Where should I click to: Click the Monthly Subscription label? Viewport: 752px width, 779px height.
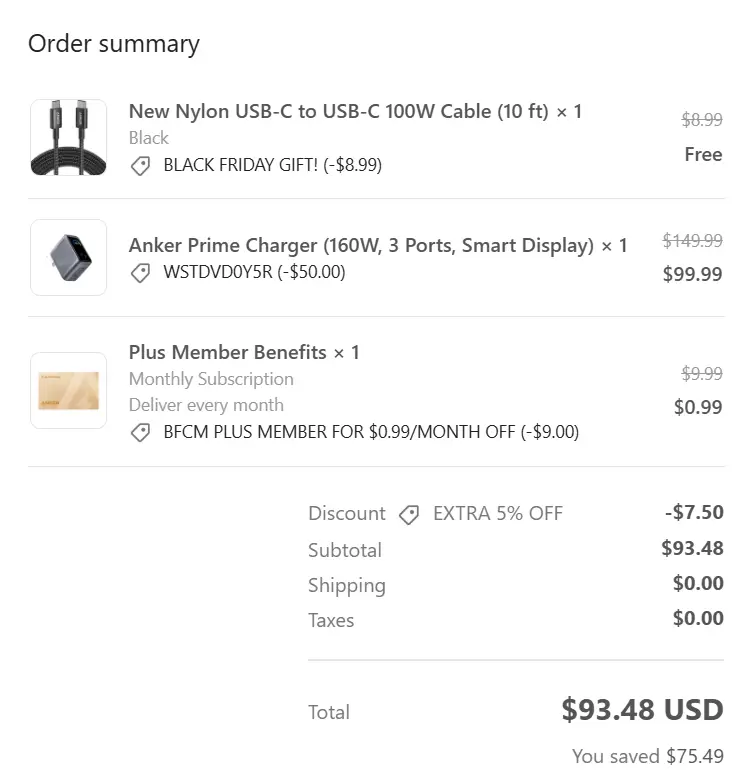click(211, 379)
